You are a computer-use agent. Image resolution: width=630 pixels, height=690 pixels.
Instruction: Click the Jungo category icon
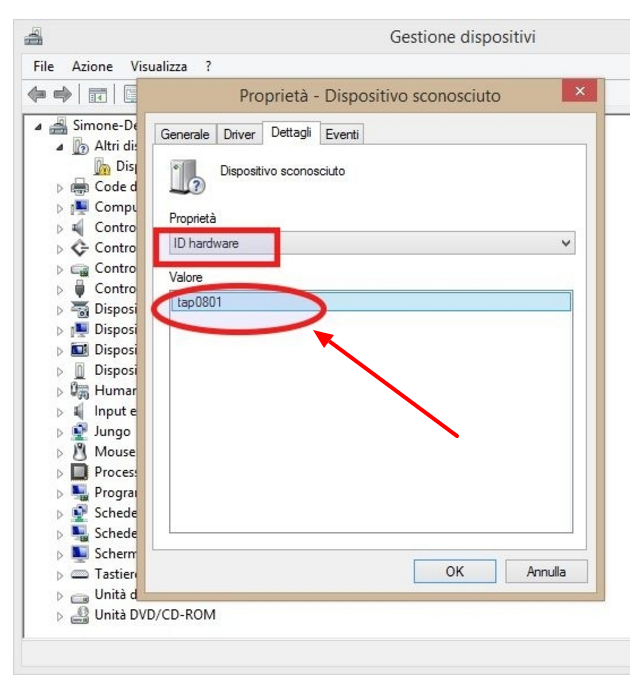[80, 431]
